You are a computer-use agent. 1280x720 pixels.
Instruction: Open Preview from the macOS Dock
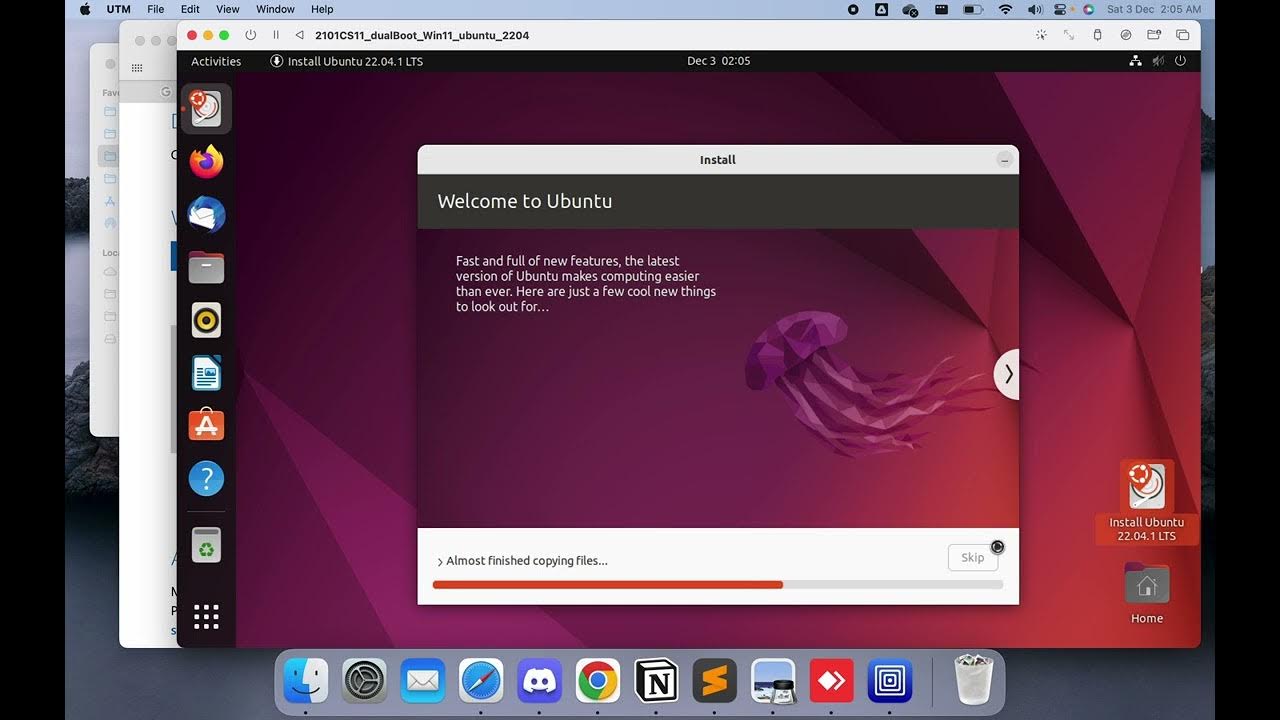coord(773,681)
